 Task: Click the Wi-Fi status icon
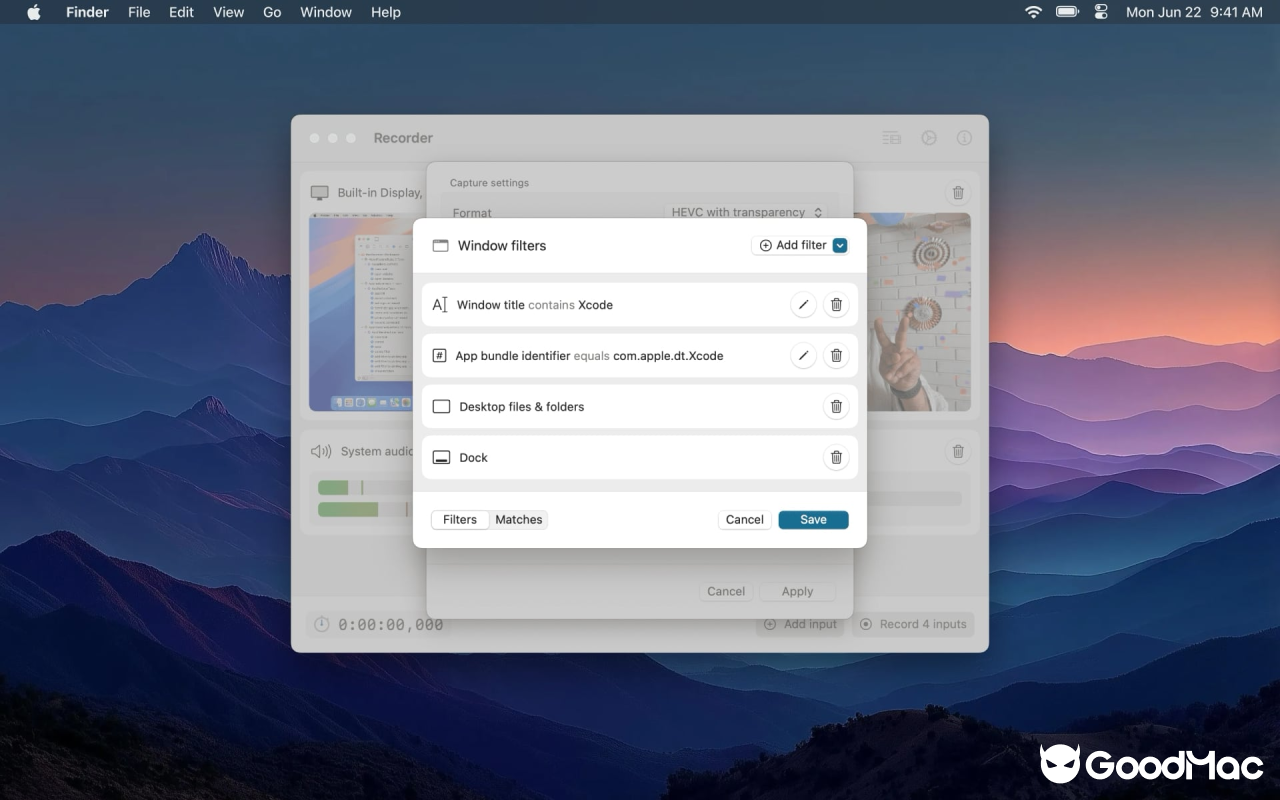click(1033, 12)
